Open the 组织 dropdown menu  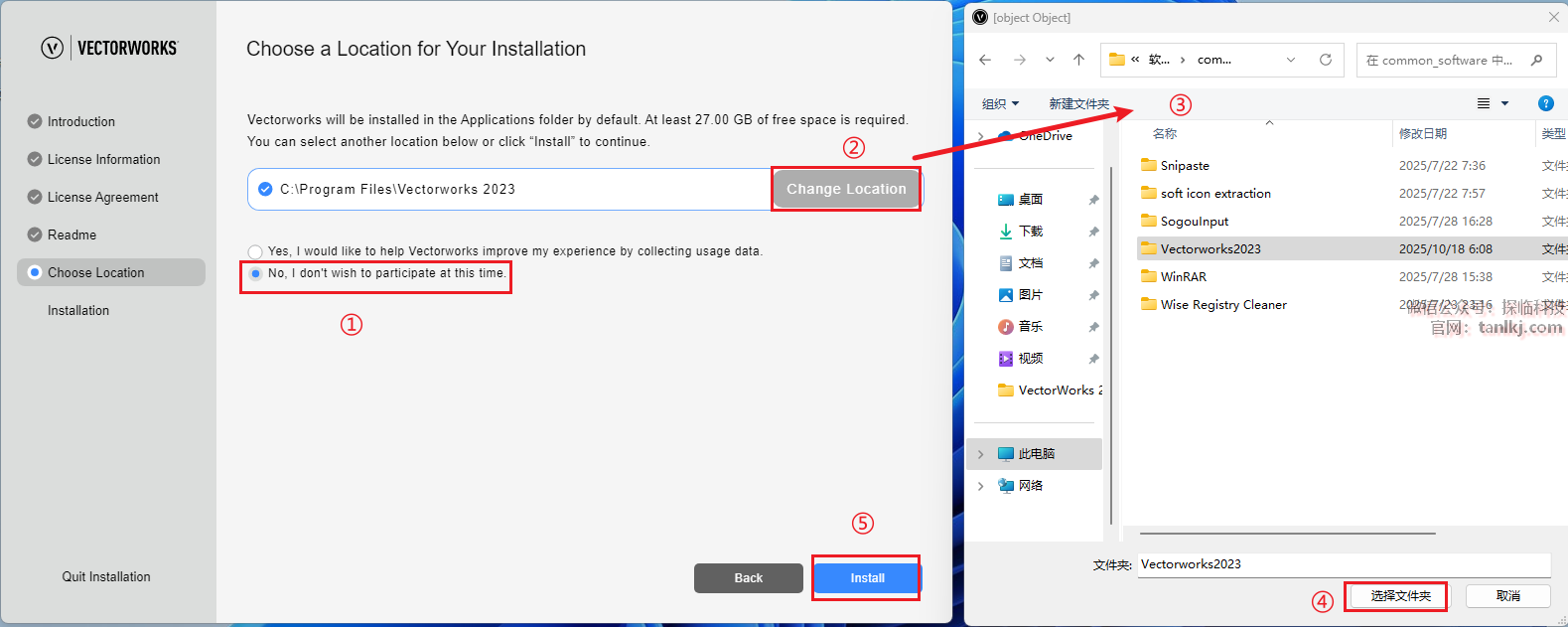point(1000,103)
